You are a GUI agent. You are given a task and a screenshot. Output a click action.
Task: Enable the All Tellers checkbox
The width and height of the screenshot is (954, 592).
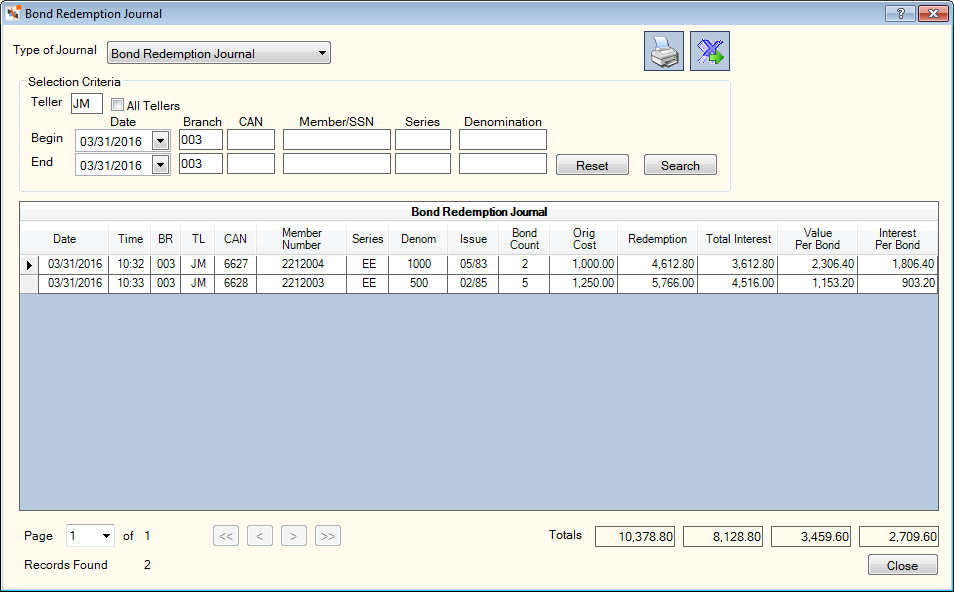[x=117, y=105]
